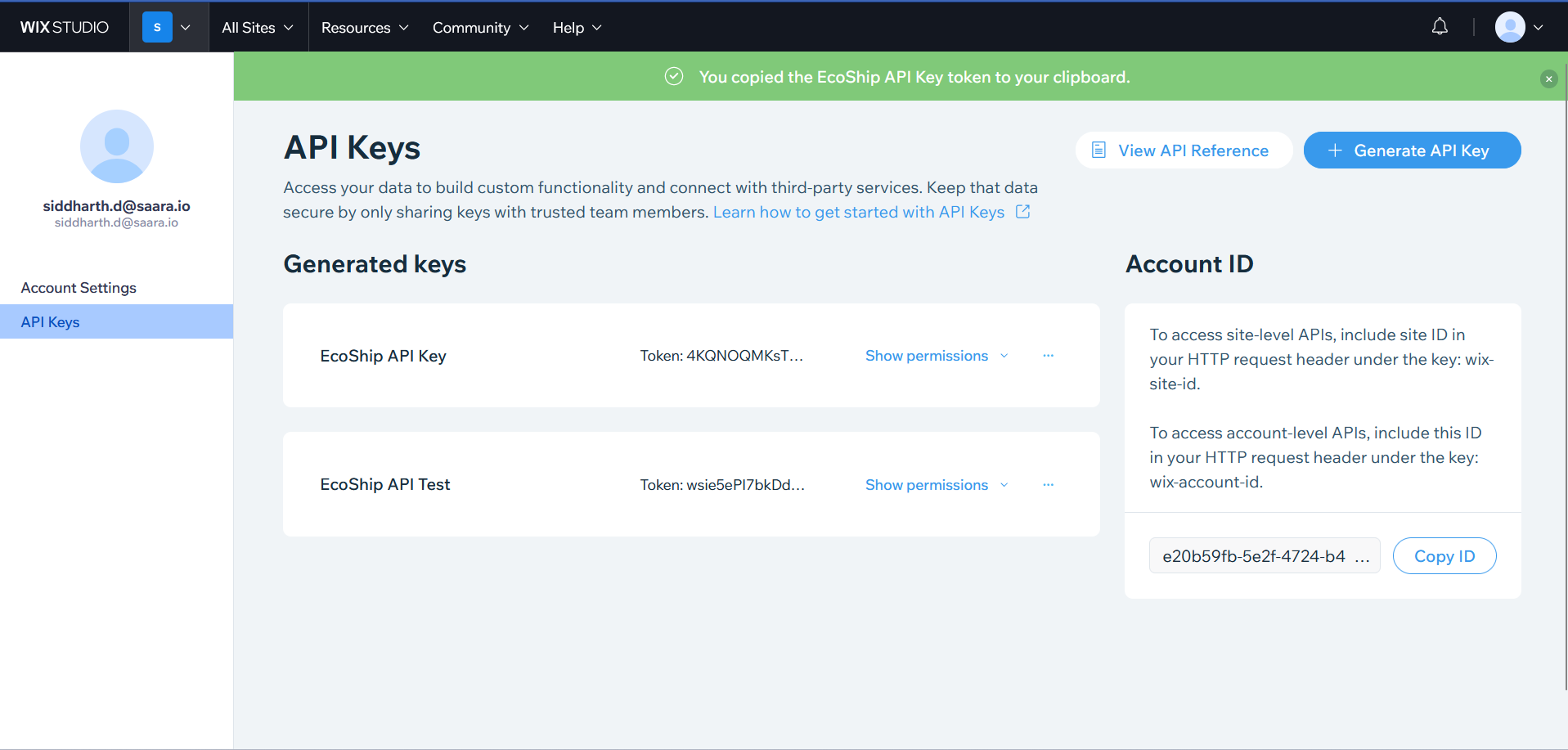
Task: Open the Resources menu
Action: tap(364, 27)
